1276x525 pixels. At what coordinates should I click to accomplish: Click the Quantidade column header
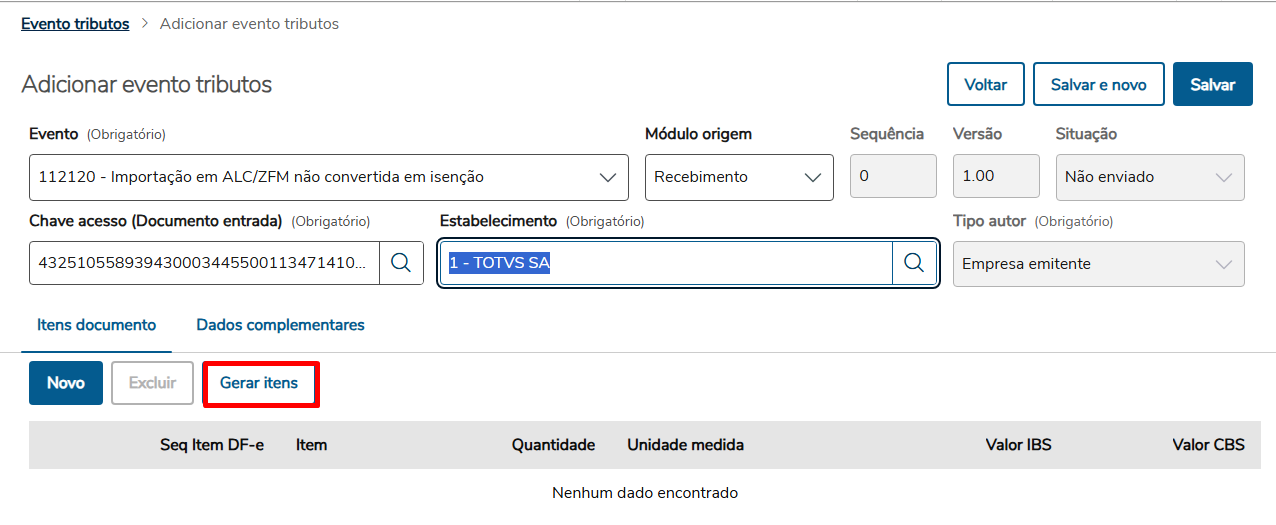(553, 445)
